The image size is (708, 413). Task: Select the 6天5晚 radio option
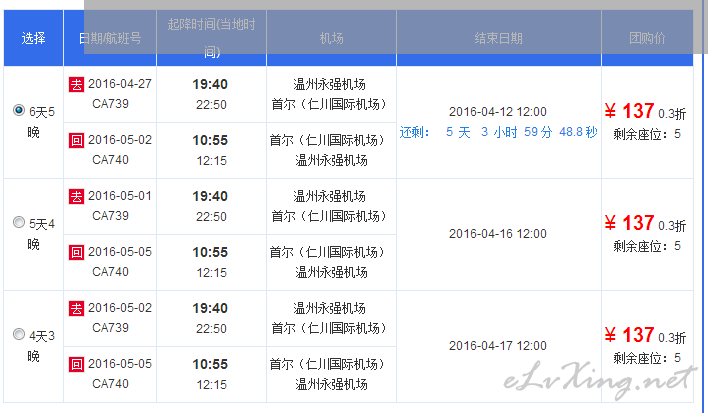click(18, 111)
